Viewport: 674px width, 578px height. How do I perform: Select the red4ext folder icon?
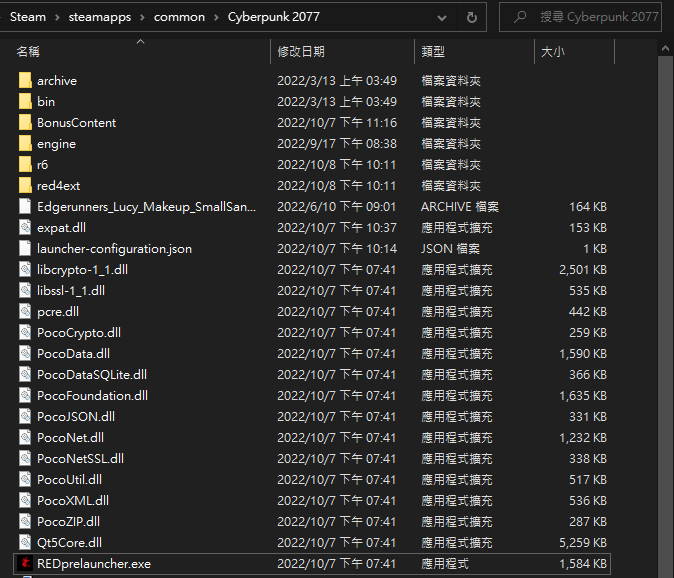[25, 186]
